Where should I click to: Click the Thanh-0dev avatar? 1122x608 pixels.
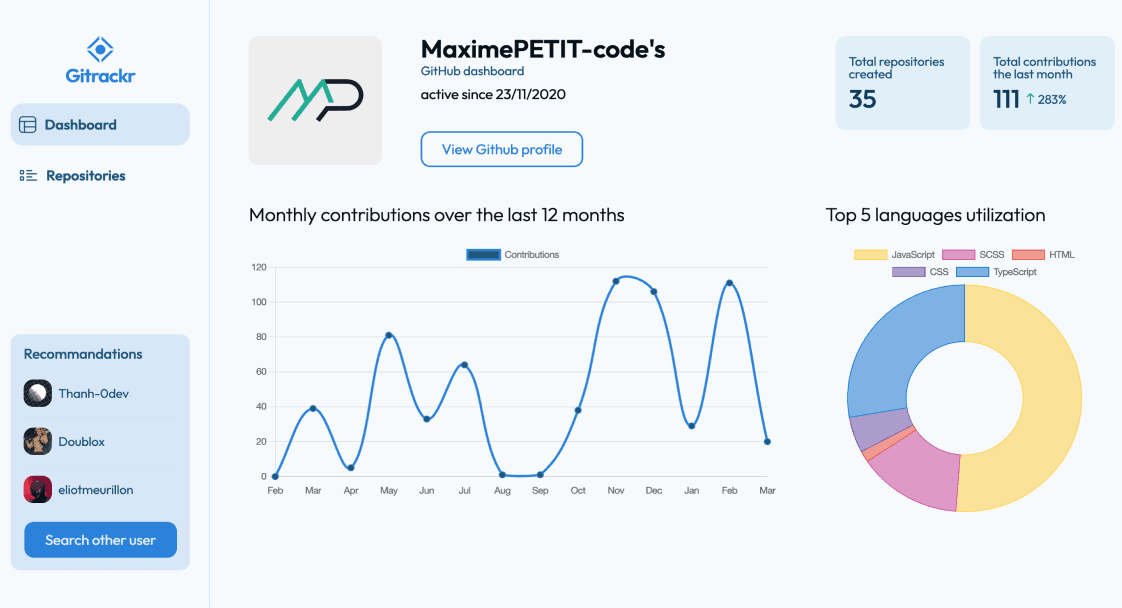[38, 394]
